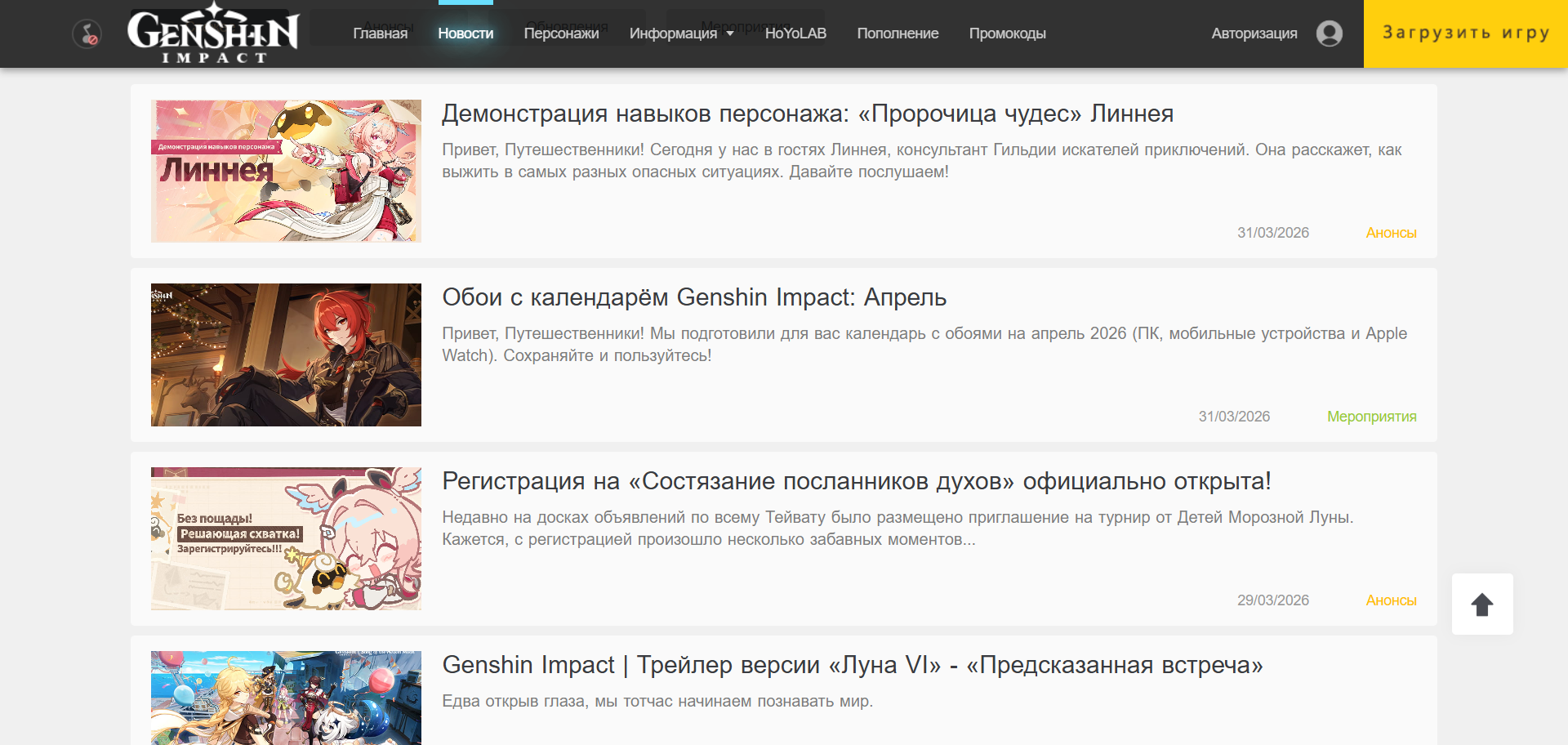The image size is (1568, 745).
Task: Open the Промокоды page
Action: (x=1007, y=33)
